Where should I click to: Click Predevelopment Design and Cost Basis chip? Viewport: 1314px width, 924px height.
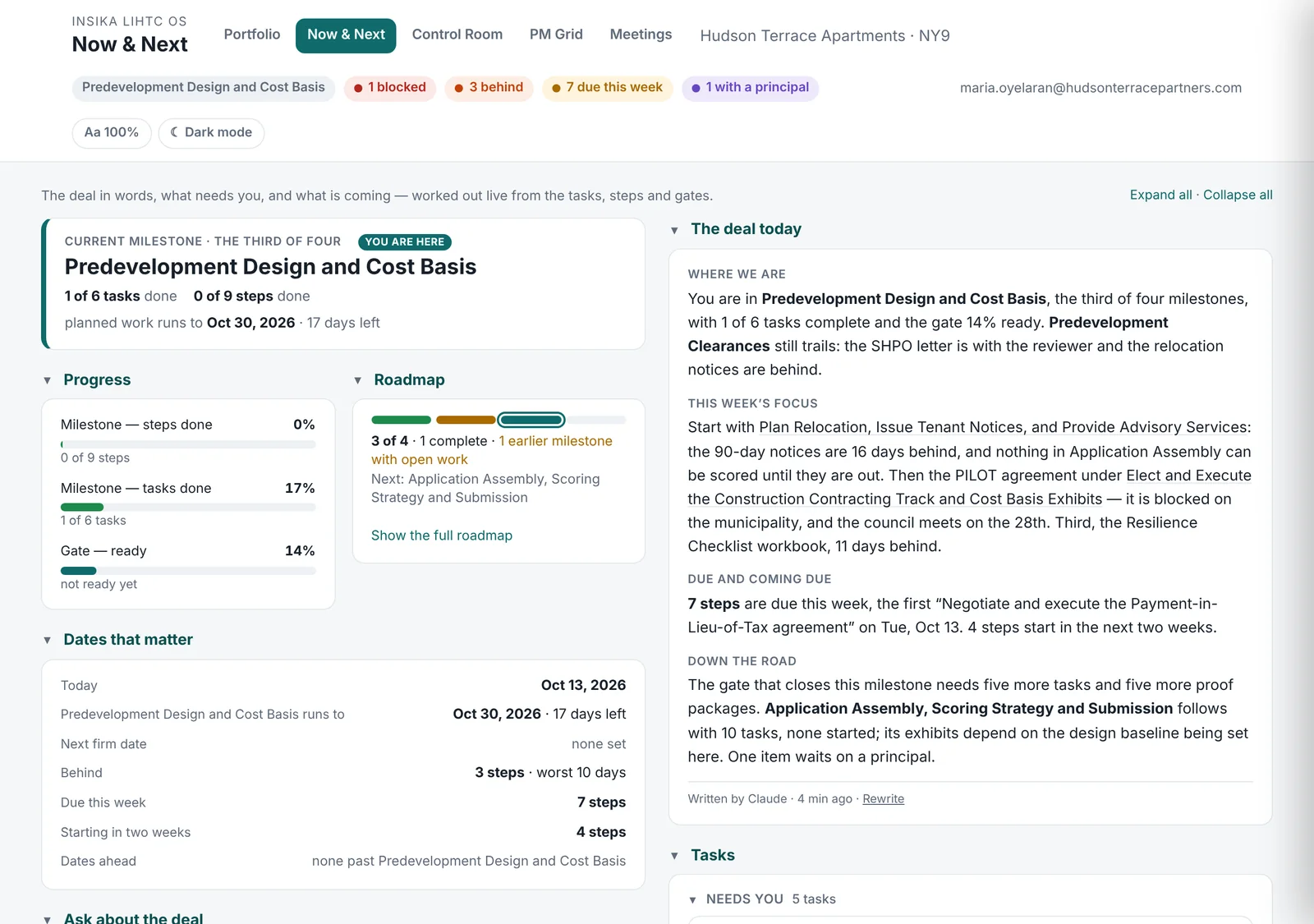pyautogui.click(x=203, y=88)
